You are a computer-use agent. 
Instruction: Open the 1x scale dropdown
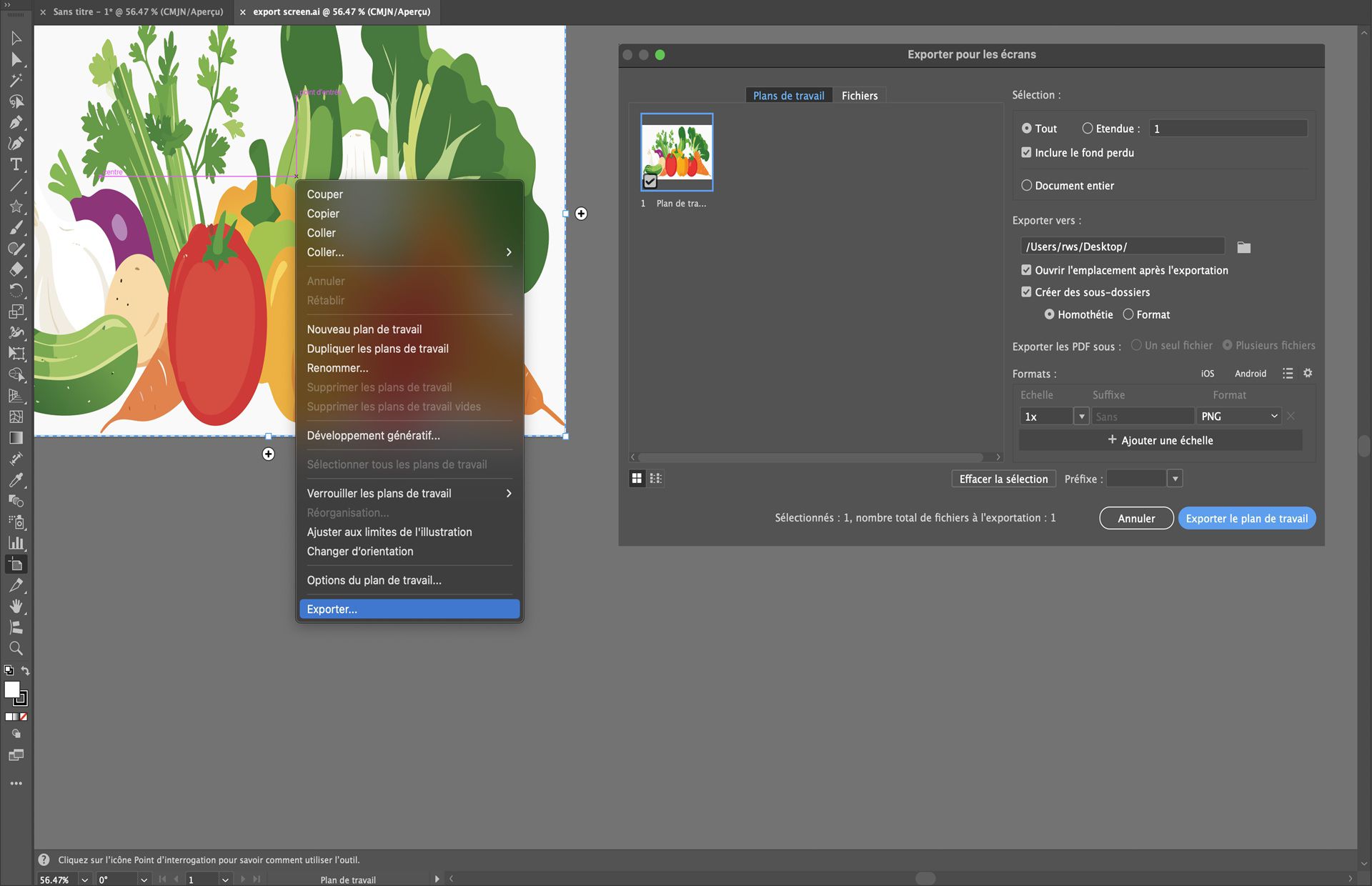coord(1082,416)
